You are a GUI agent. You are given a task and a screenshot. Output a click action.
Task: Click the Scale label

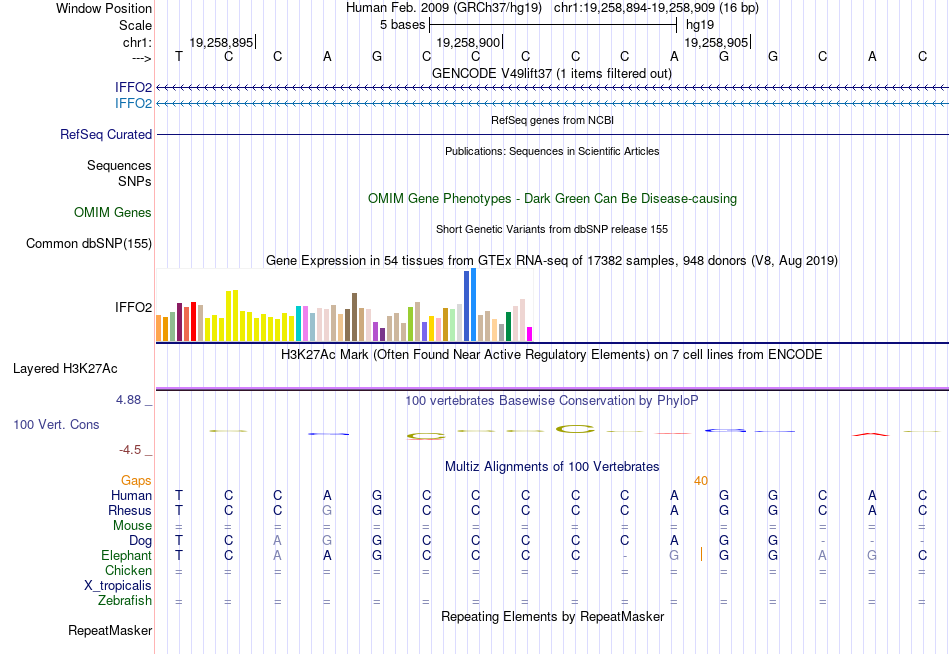[135, 25]
